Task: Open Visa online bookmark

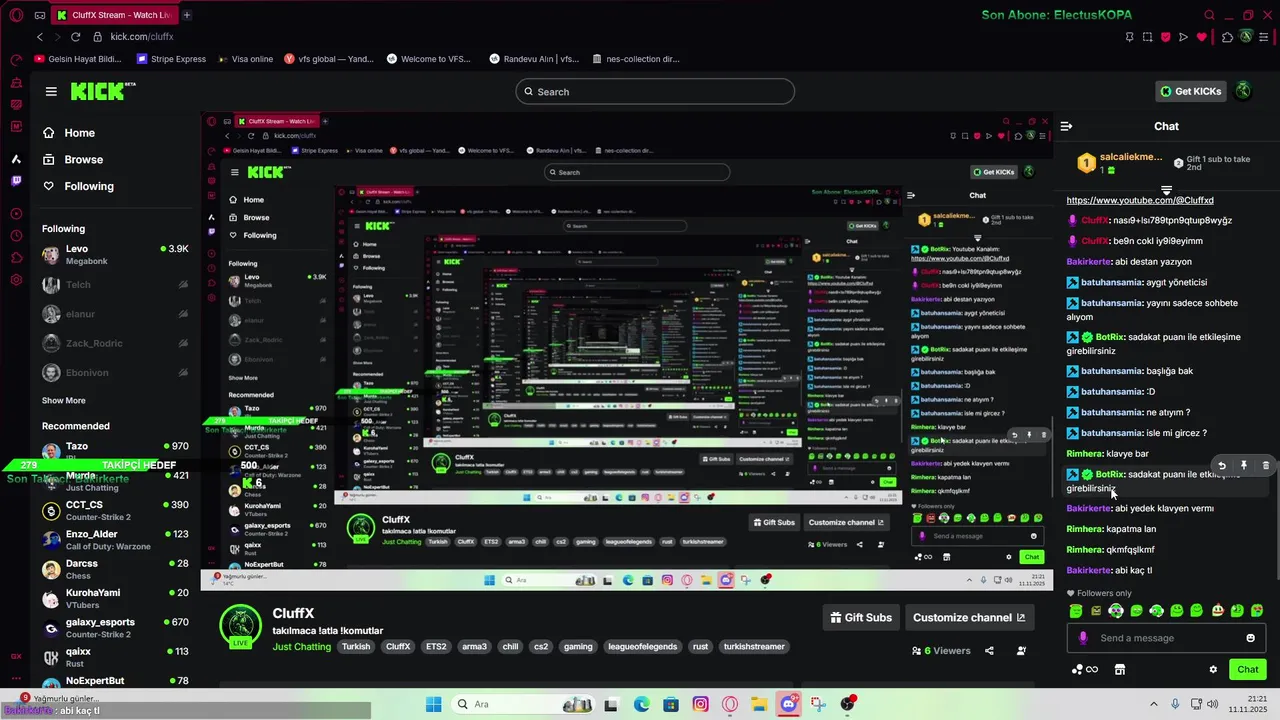Action: (x=245, y=59)
